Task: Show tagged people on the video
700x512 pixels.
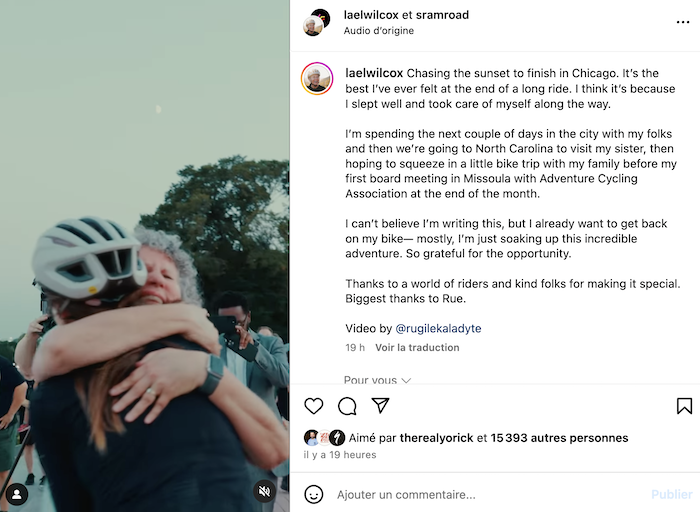Action: pos(16,492)
